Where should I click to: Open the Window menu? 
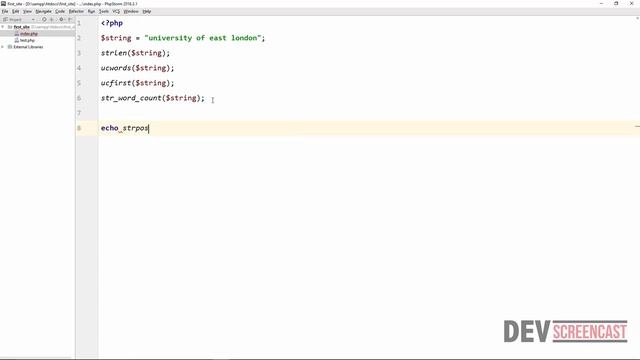pyautogui.click(x=131, y=11)
